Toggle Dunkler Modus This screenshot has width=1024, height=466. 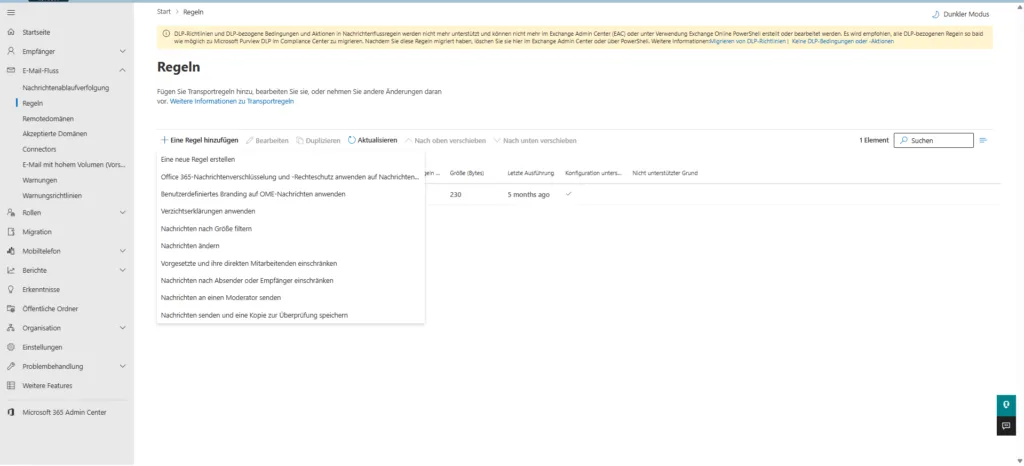click(x=962, y=14)
